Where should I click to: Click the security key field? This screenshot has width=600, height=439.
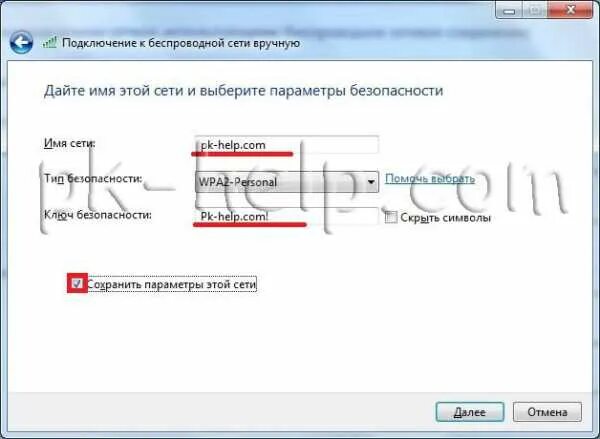click(286, 216)
